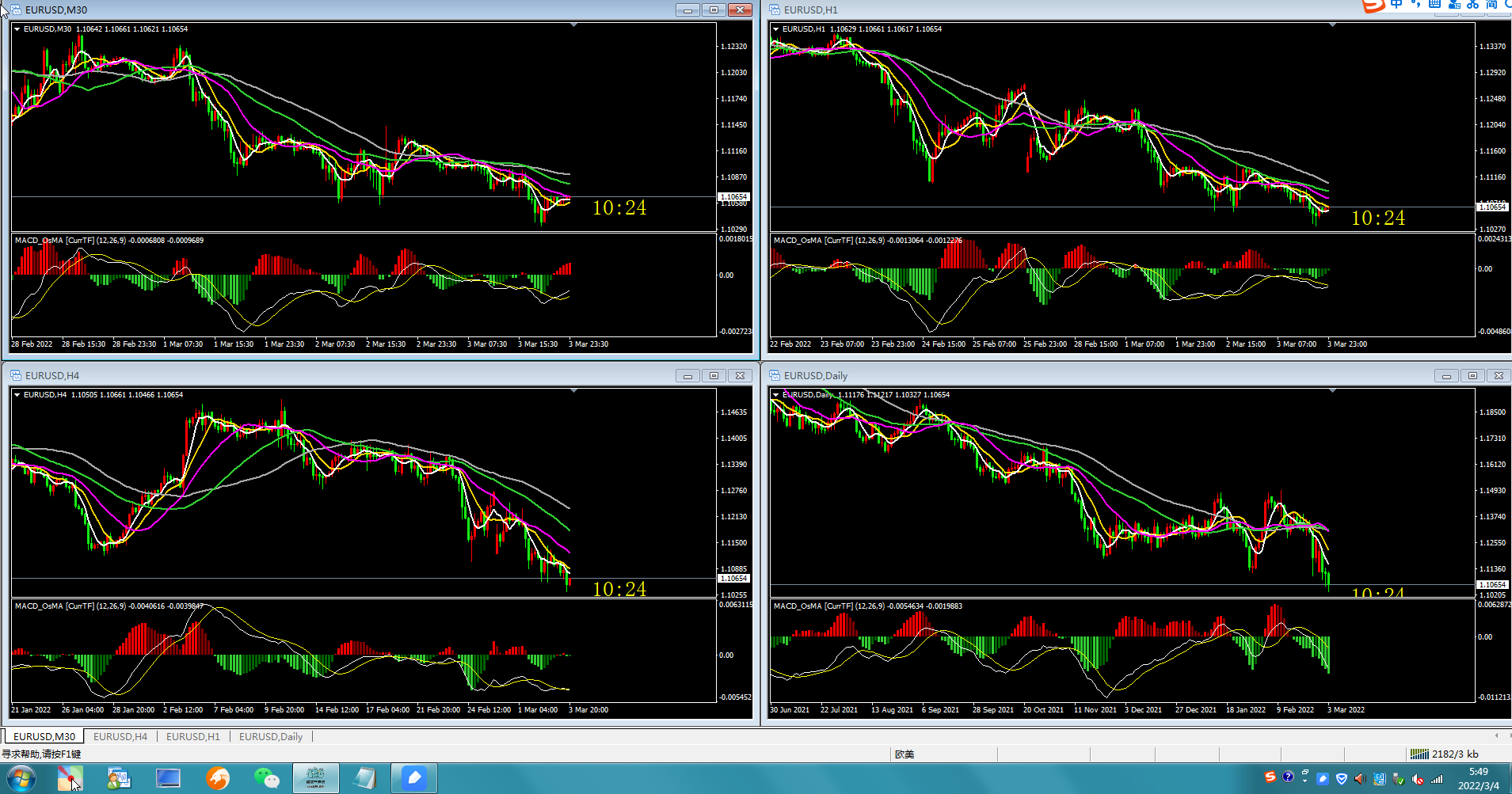
Task: Toggle Sogou punctuation mode indicator
Action: [x=1415, y=4]
